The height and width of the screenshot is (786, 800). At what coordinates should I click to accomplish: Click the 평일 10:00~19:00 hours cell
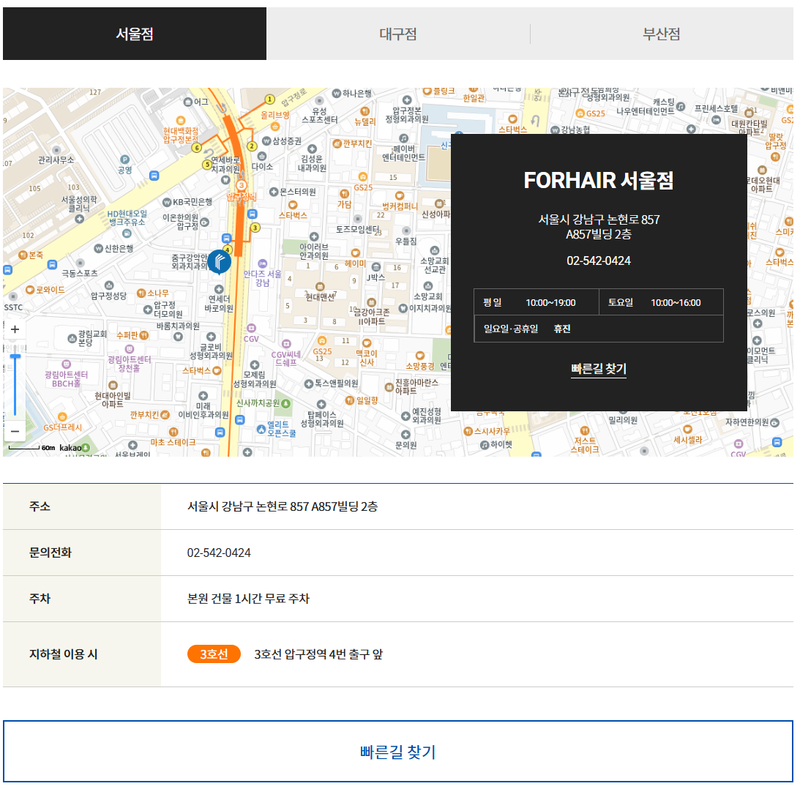coord(536,302)
